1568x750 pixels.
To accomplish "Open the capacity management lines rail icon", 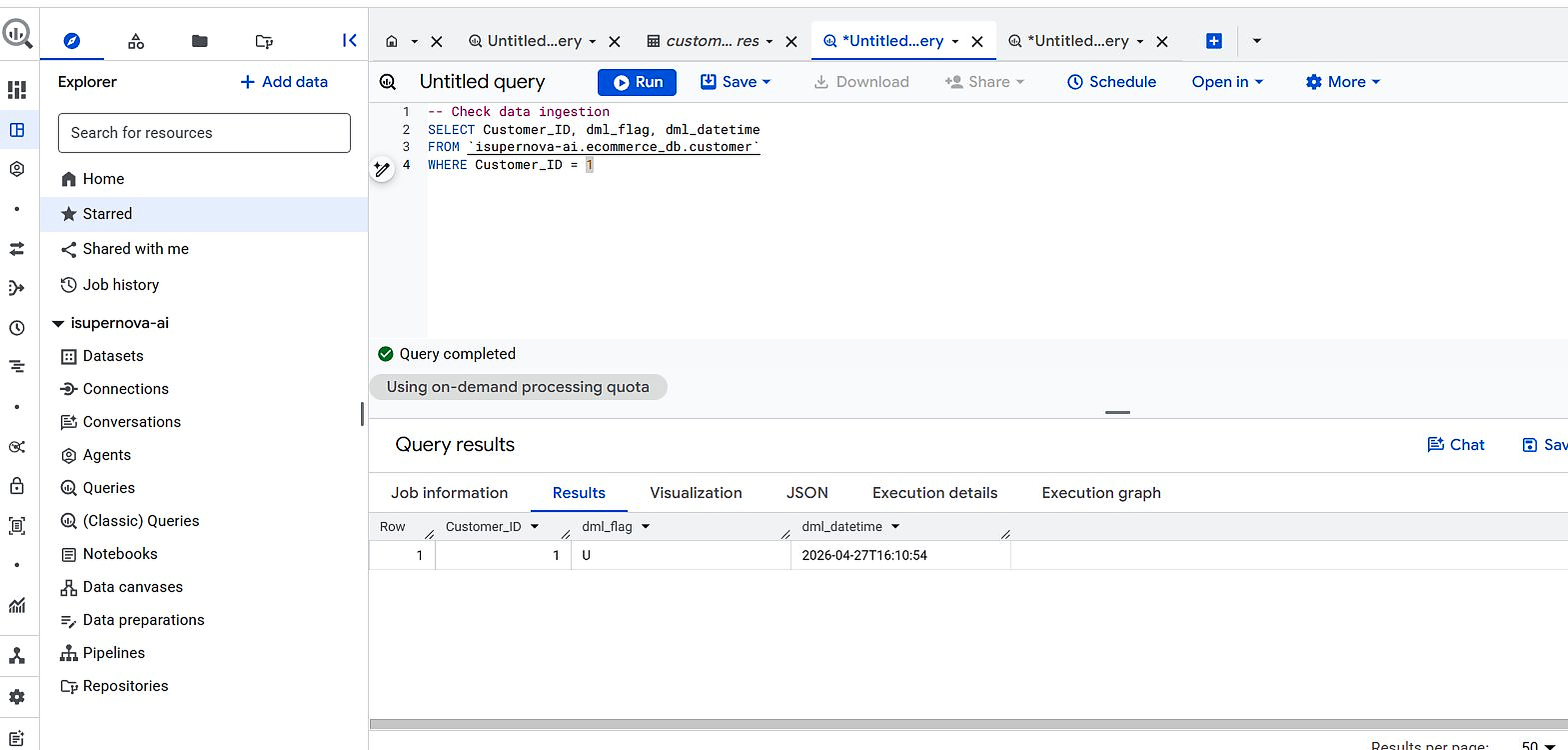I will click(17, 366).
